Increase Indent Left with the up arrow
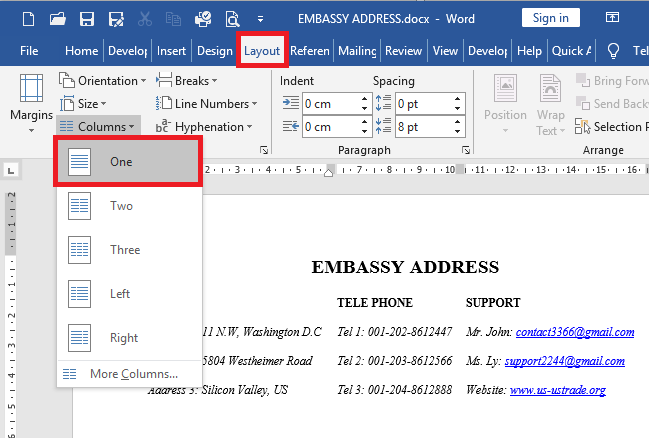The image size is (649, 438). point(364,99)
